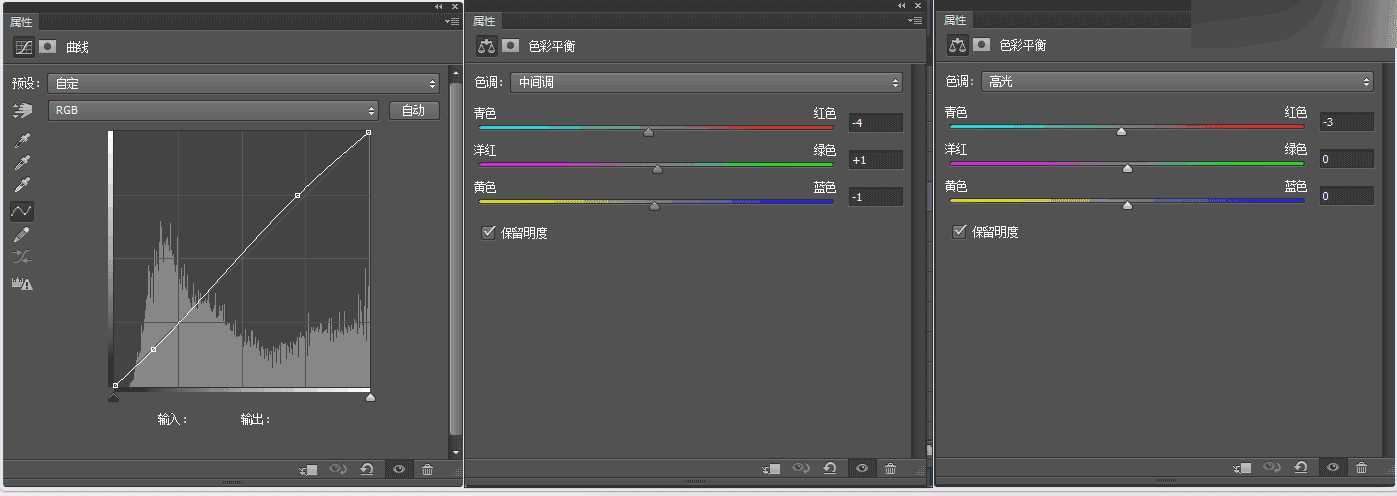Select the black point eyedropper in Curves
The image size is (1397, 496).
[x=22, y=139]
